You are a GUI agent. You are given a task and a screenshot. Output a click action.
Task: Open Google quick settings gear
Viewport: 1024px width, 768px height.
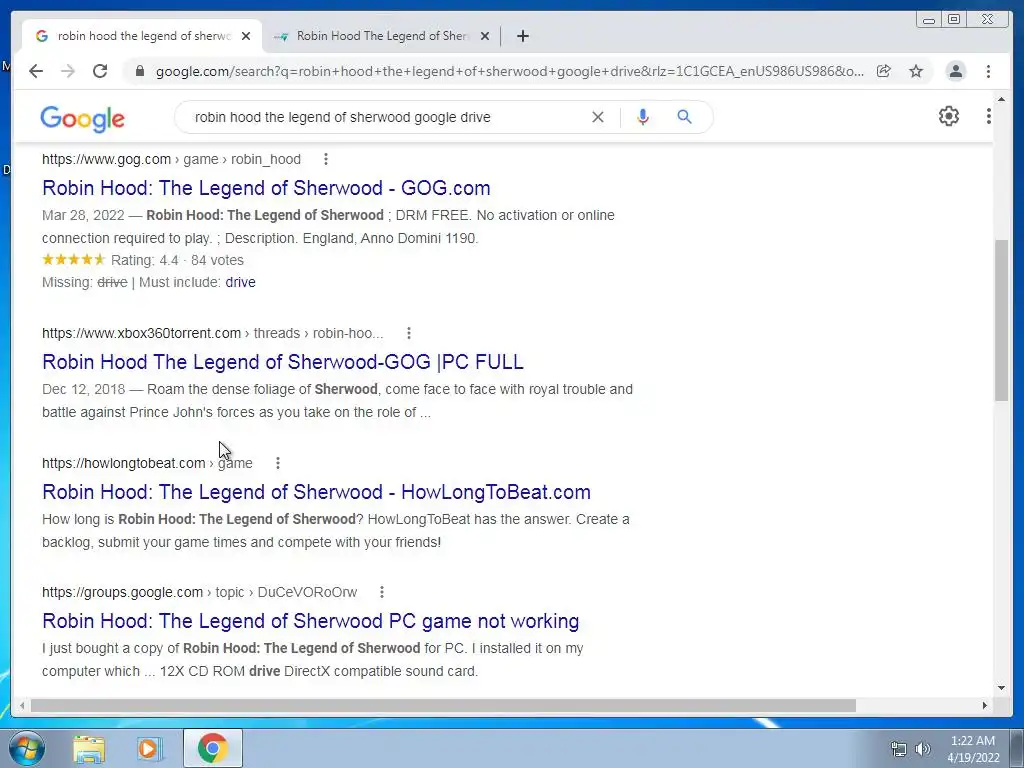948,116
